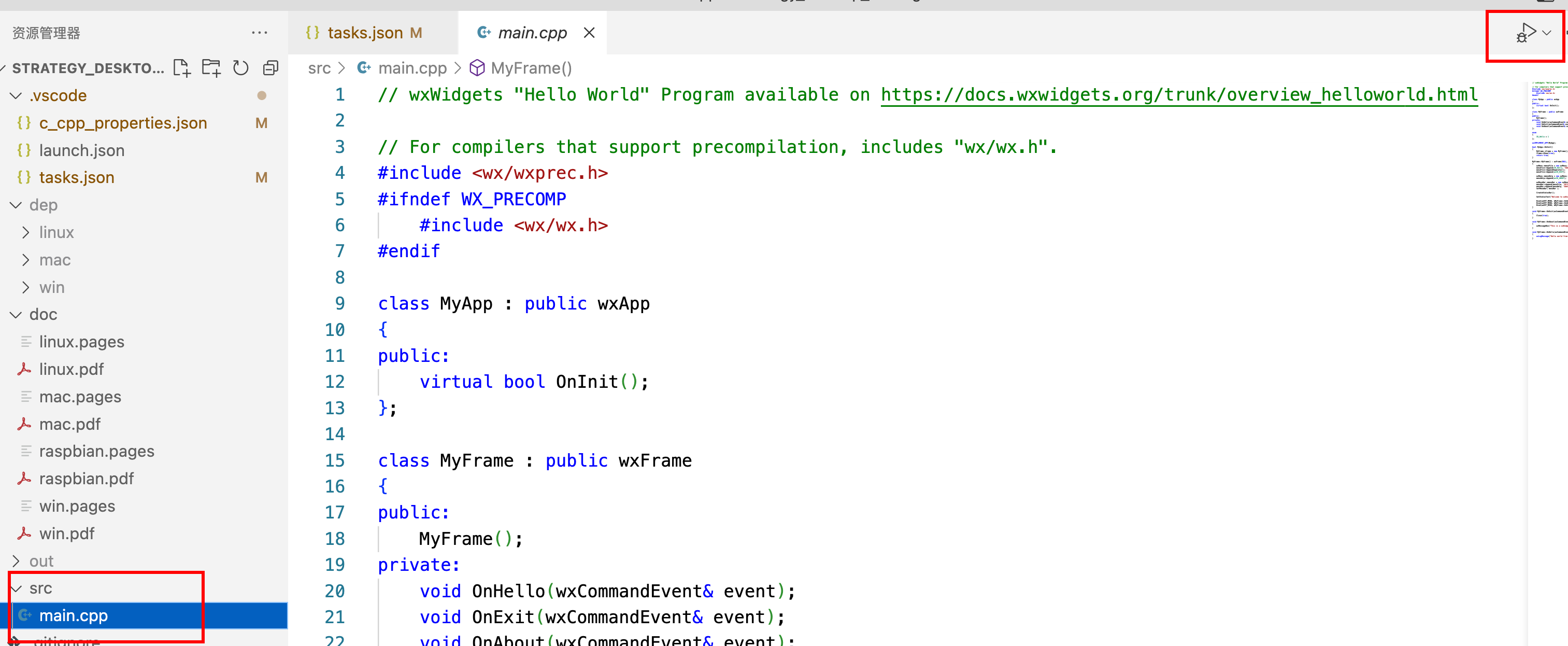The height and width of the screenshot is (646, 1568).
Task: Collapse the dep folder
Action: [16, 205]
